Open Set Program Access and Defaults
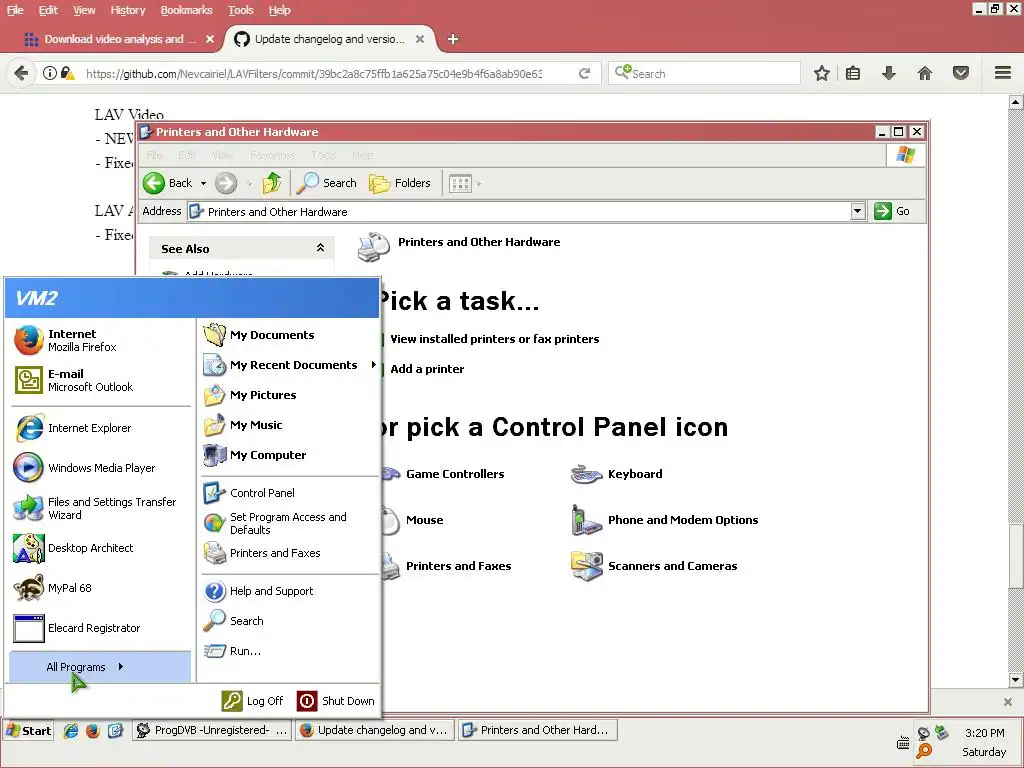This screenshot has height=768, width=1024. [x=289, y=523]
